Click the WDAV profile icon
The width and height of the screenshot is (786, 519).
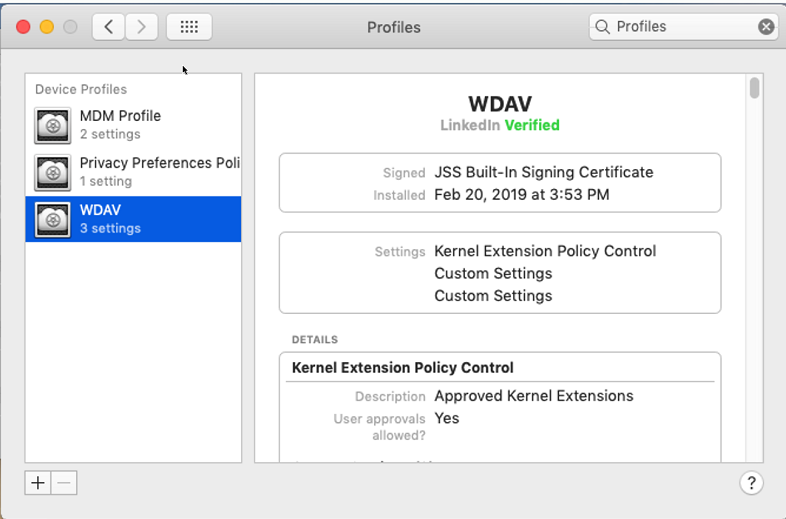53,219
